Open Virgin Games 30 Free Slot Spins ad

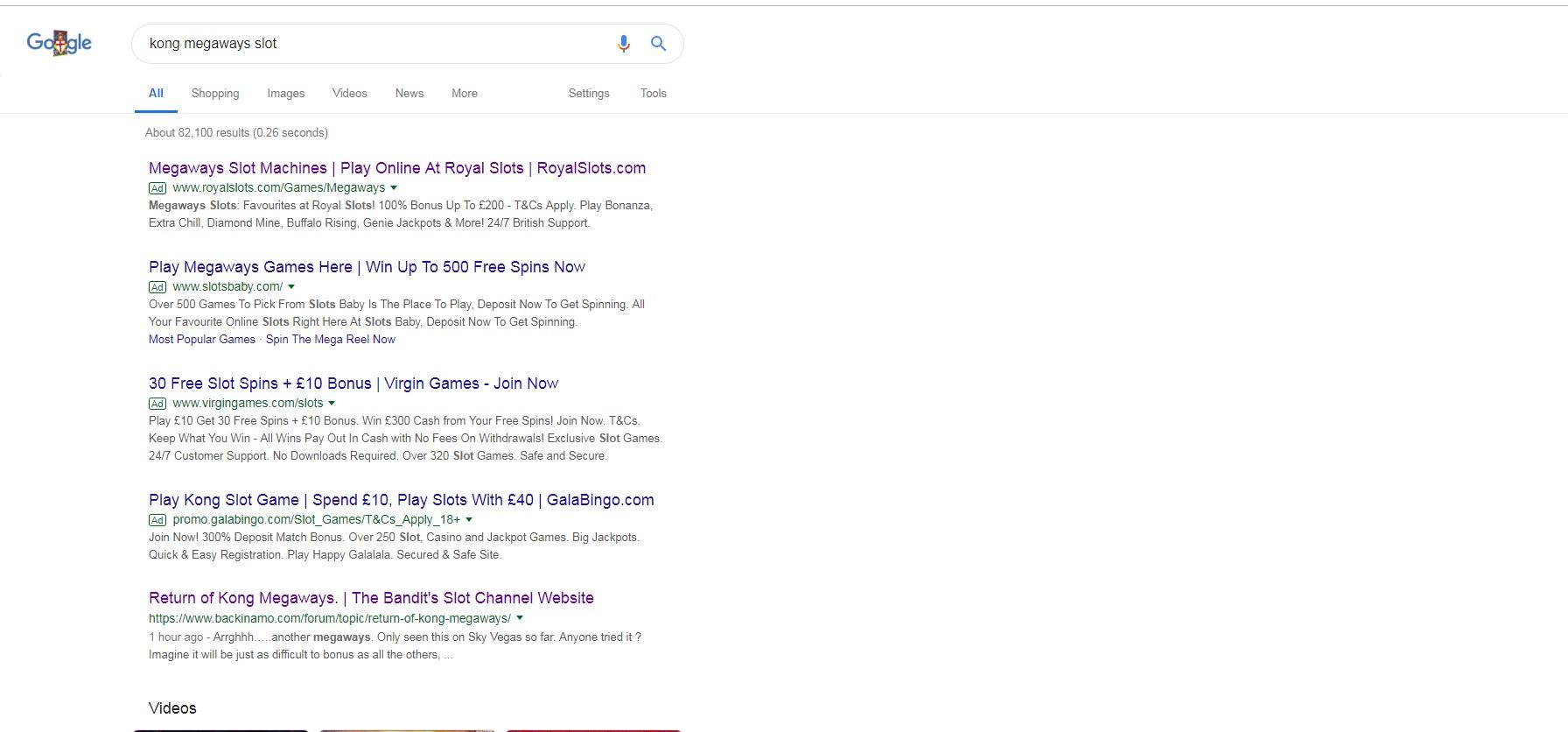click(x=353, y=384)
